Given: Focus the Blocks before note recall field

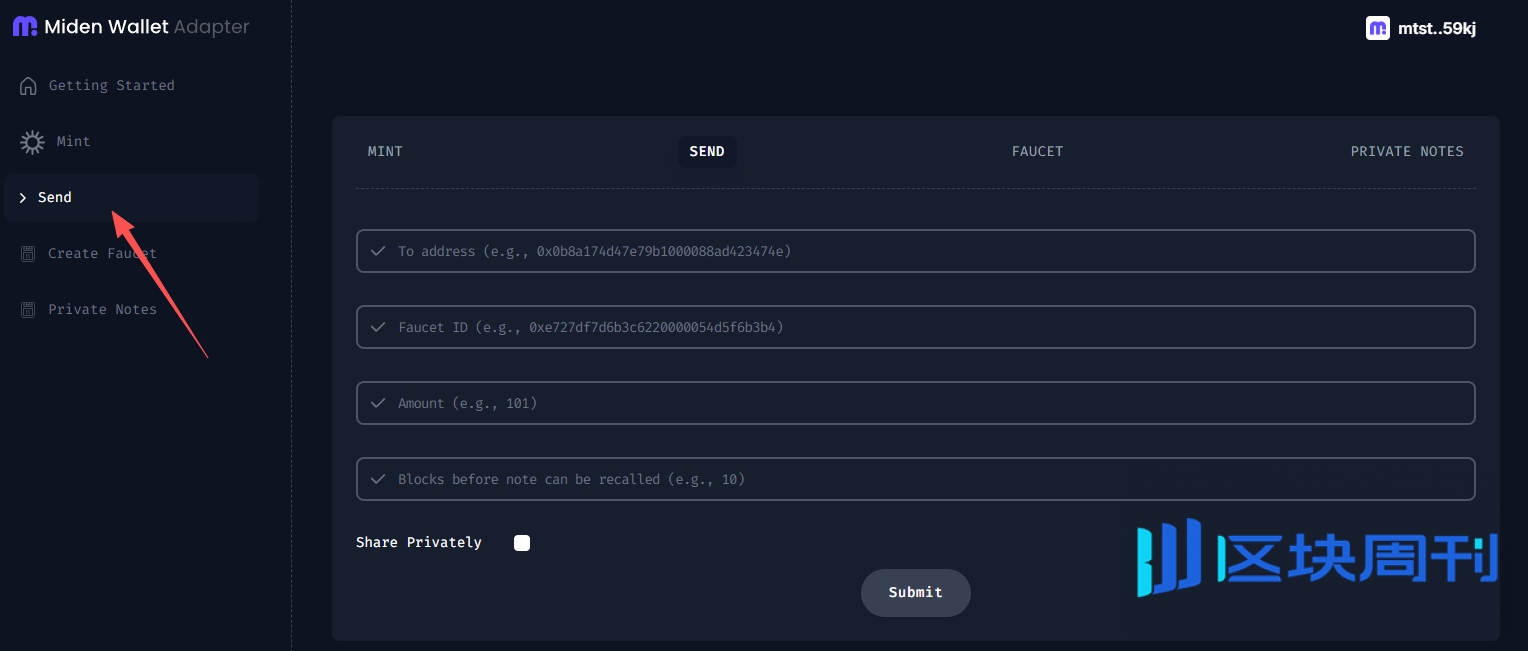Looking at the screenshot, I should point(916,479).
